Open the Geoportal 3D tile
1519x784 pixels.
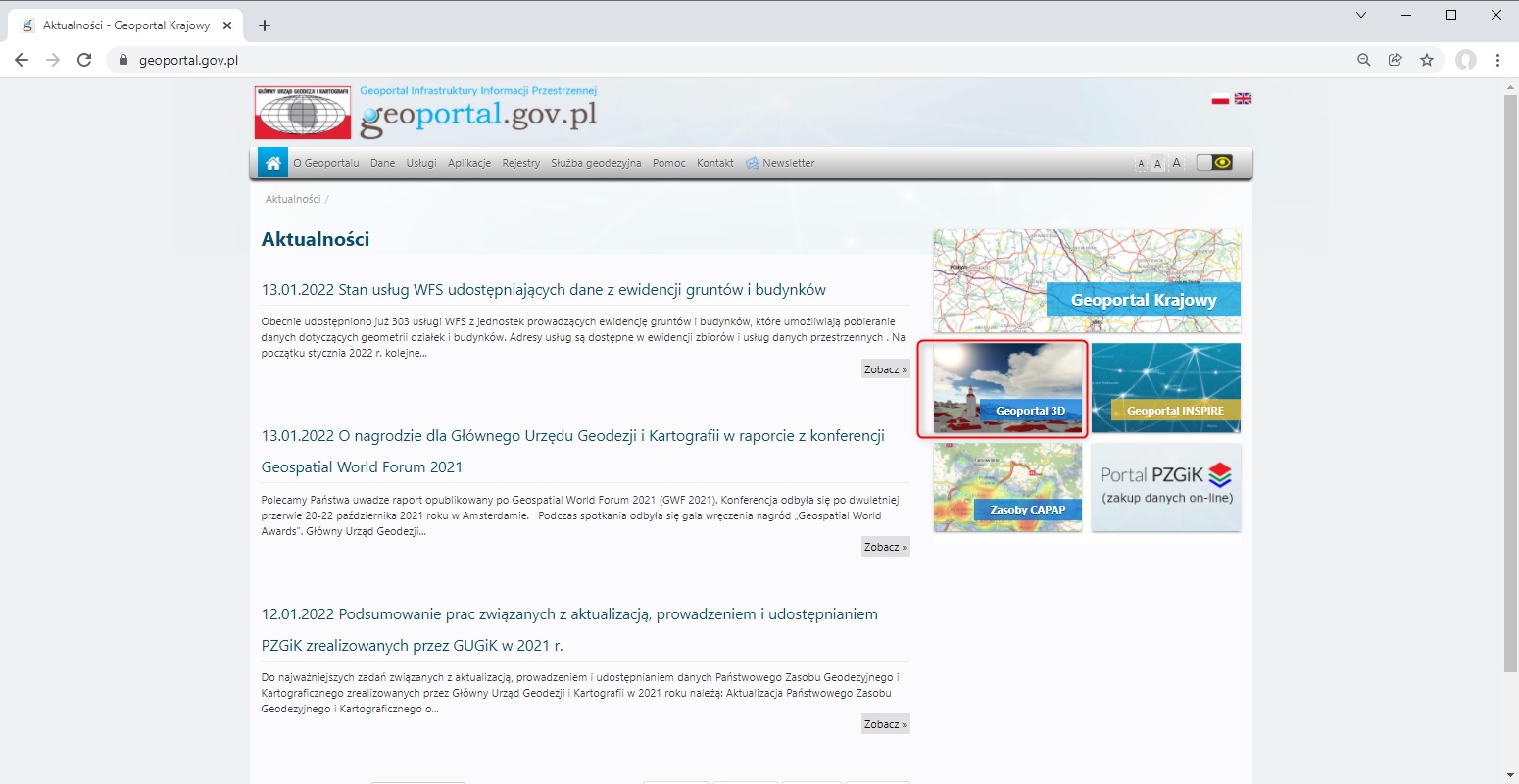click(1007, 388)
